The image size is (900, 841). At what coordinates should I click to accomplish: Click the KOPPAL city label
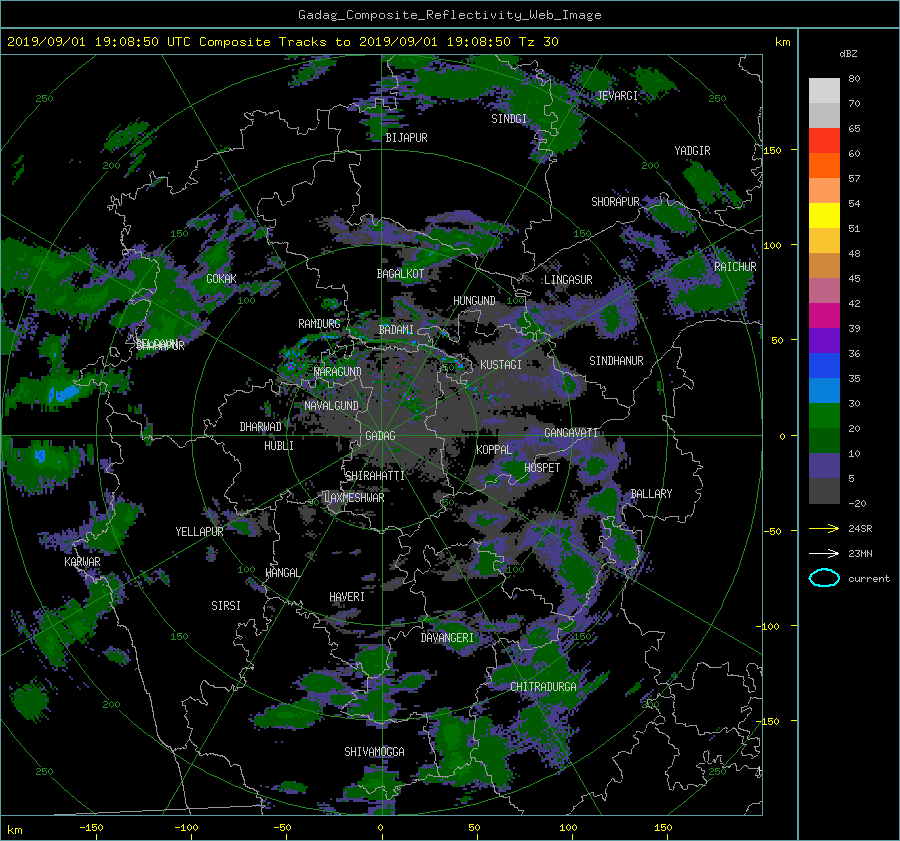pos(494,450)
